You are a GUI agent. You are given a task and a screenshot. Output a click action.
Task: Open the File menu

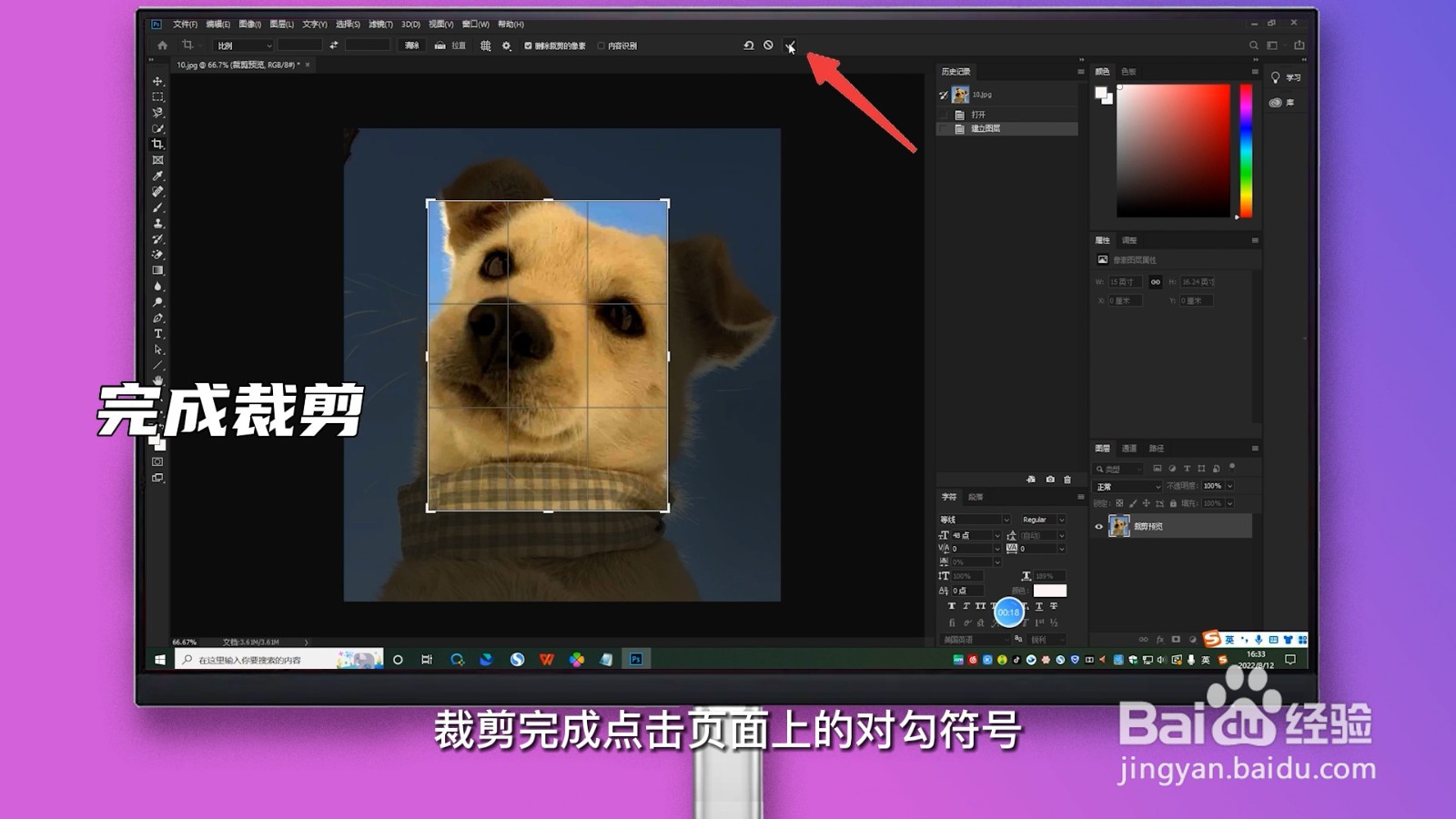pos(185,25)
